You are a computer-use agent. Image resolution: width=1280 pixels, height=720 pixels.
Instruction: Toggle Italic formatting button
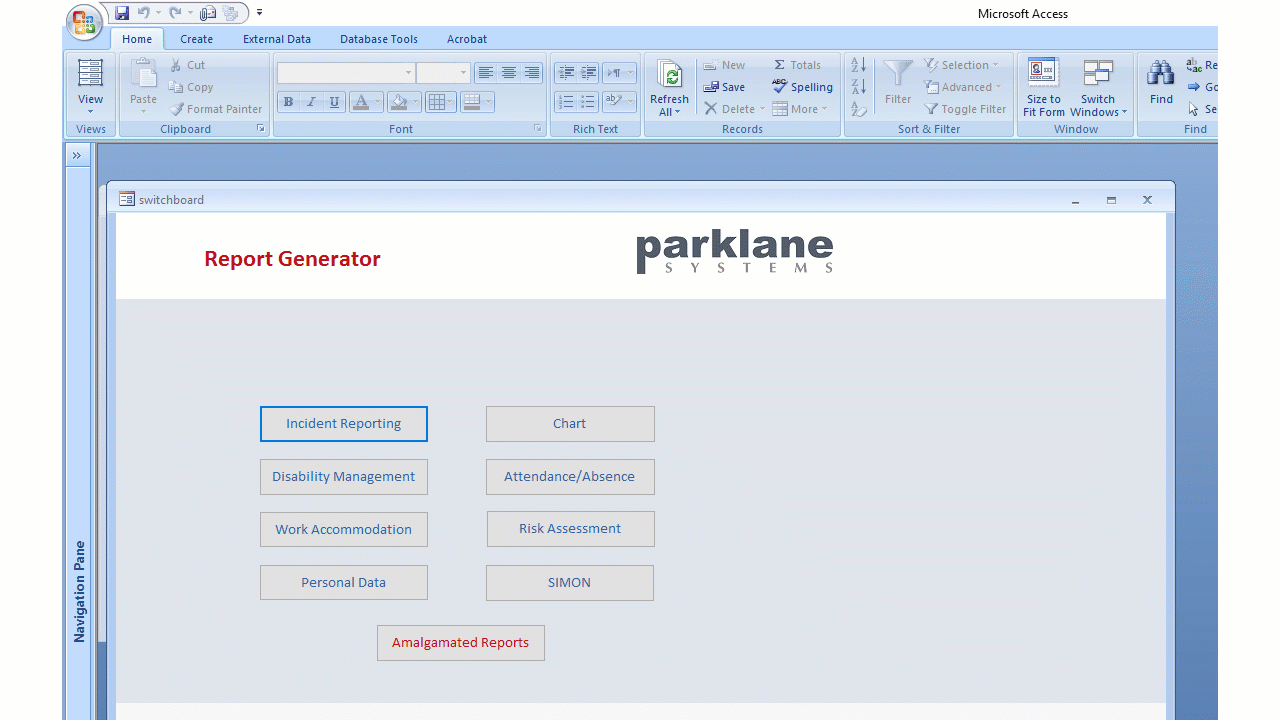(x=311, y=102)
